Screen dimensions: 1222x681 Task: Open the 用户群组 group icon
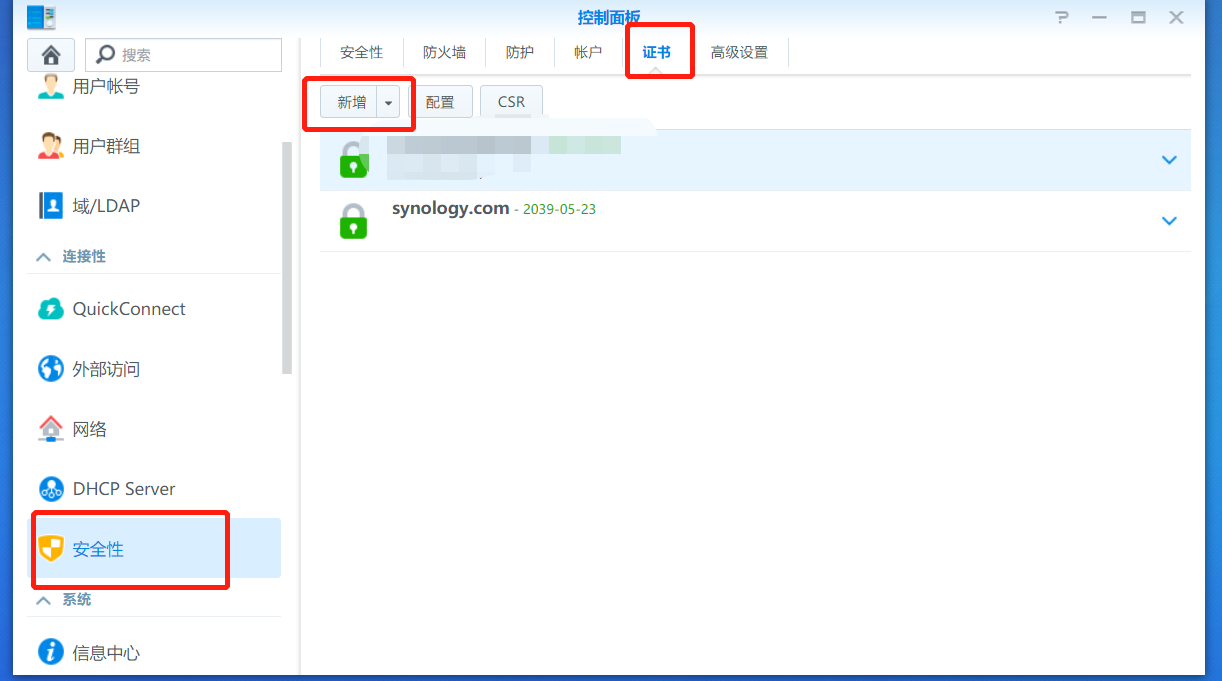click(50, 146)
